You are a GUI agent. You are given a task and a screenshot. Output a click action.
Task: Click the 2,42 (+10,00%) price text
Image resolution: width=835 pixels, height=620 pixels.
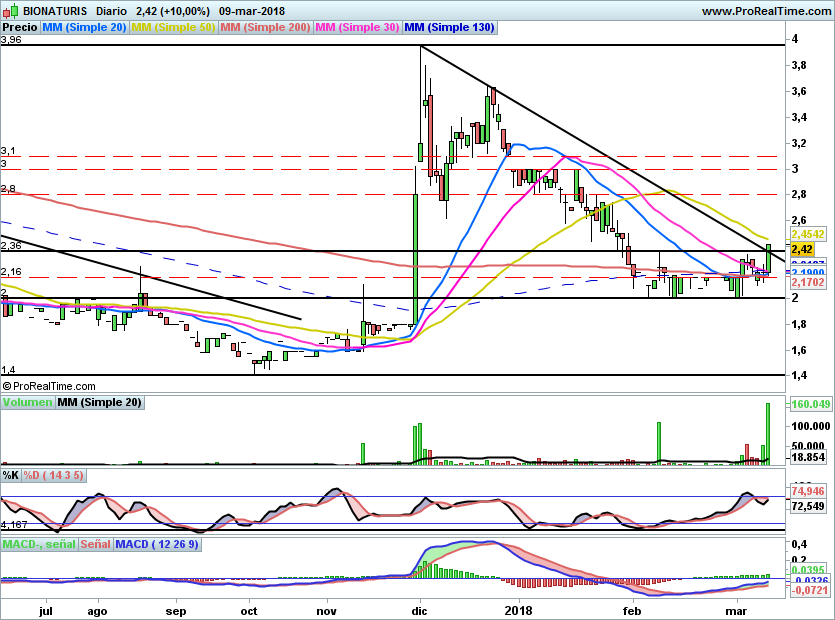pyautogui.click(x=173, y=11)
